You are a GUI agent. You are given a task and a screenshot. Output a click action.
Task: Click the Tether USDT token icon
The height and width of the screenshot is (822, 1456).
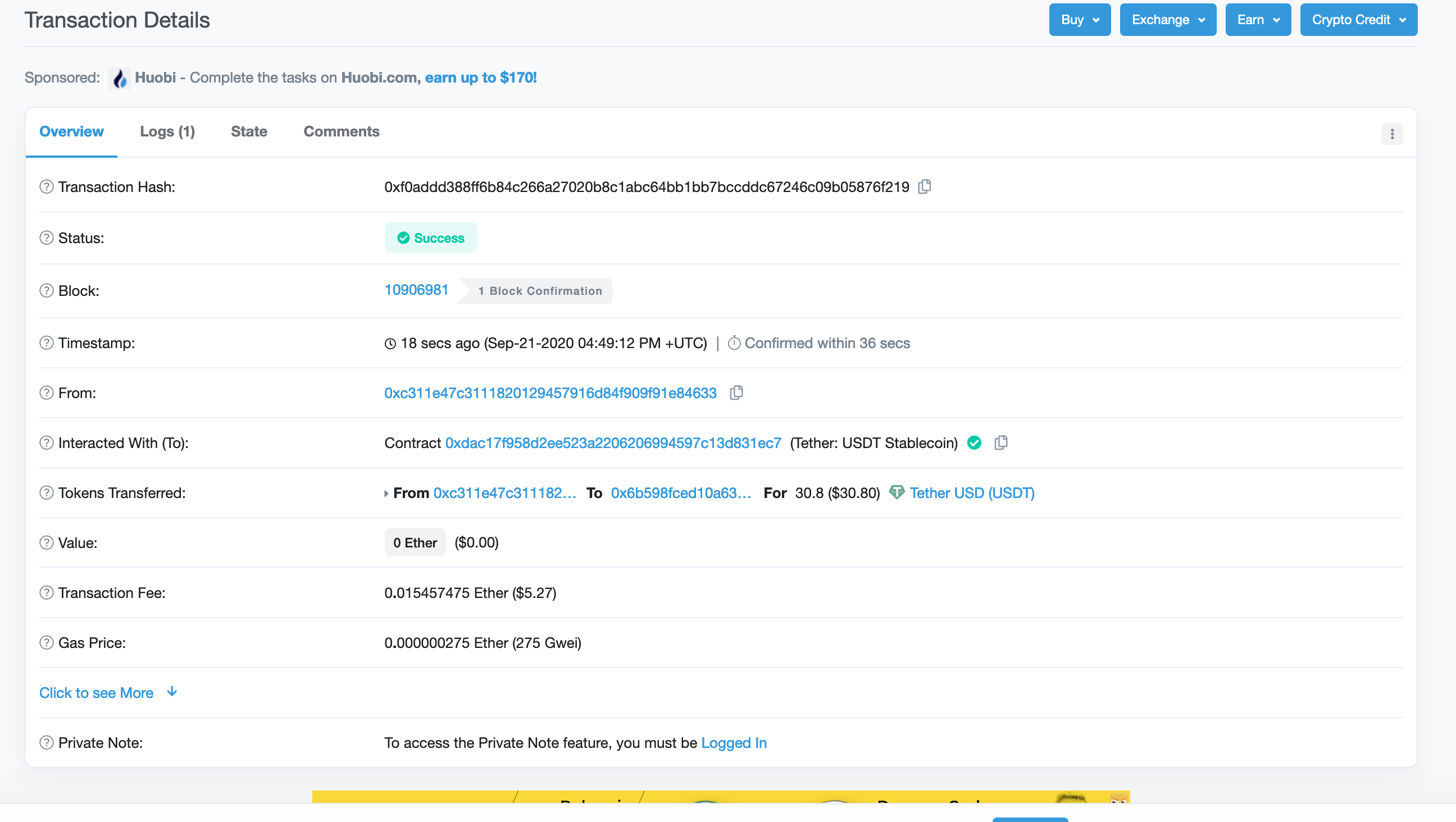click(897, 492)
